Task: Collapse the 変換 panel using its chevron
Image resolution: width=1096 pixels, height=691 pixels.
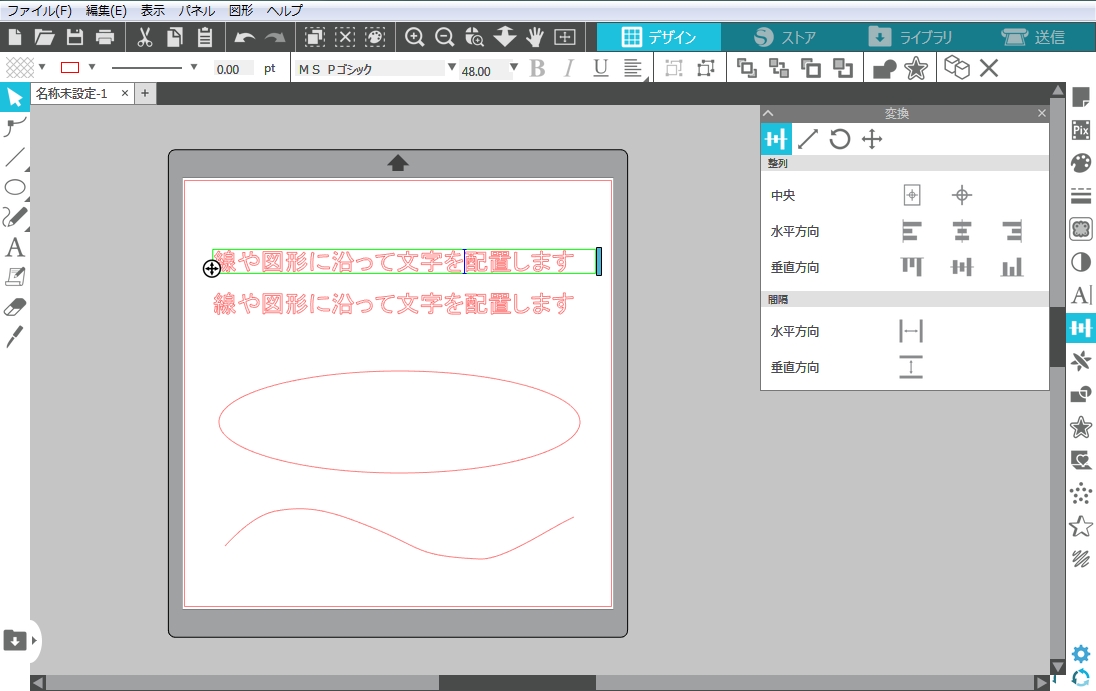Action: tap(768, 114)
